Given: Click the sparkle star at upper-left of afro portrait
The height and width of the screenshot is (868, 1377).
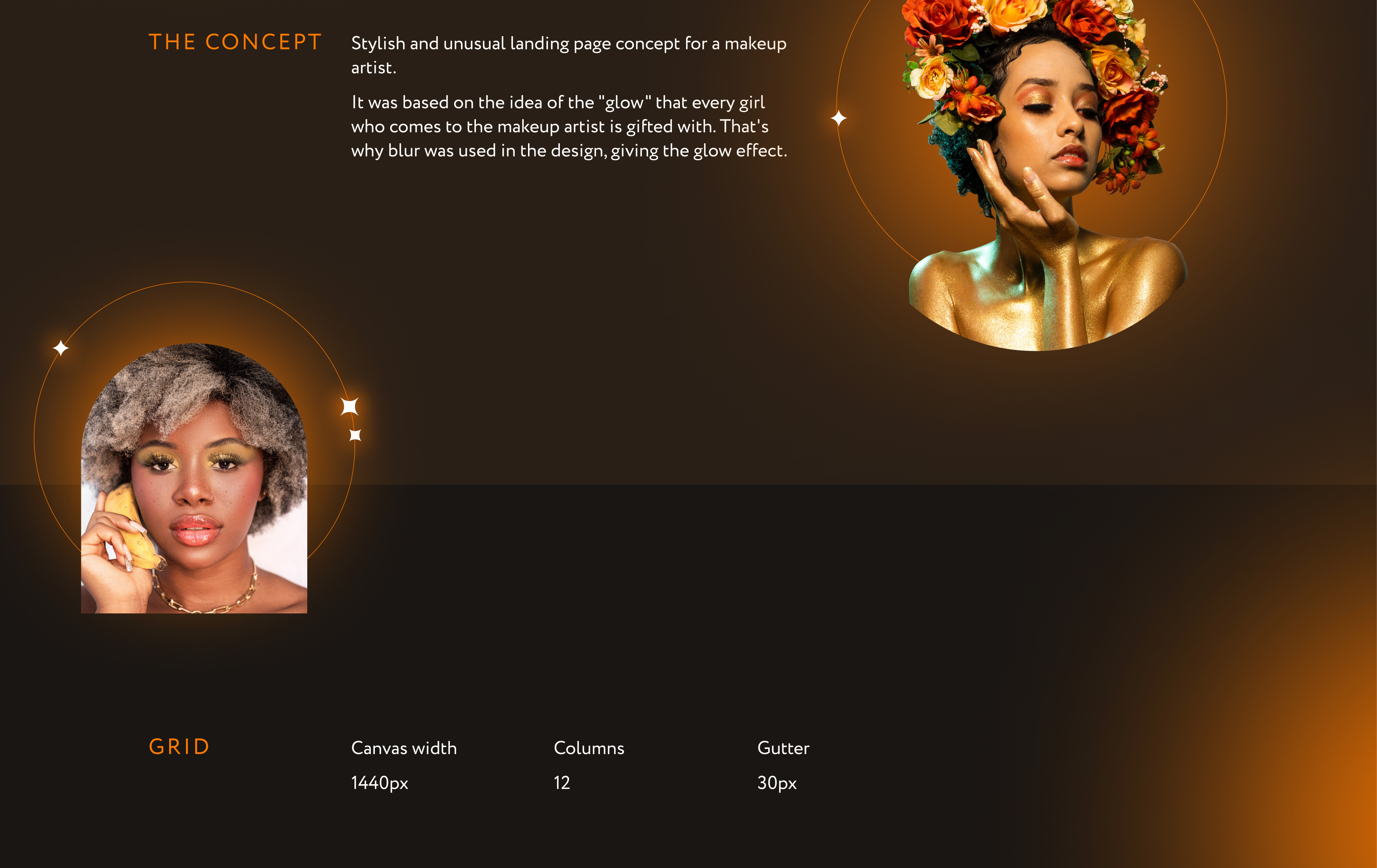Looking at the screenshot, I should click(x=60, y=347).
